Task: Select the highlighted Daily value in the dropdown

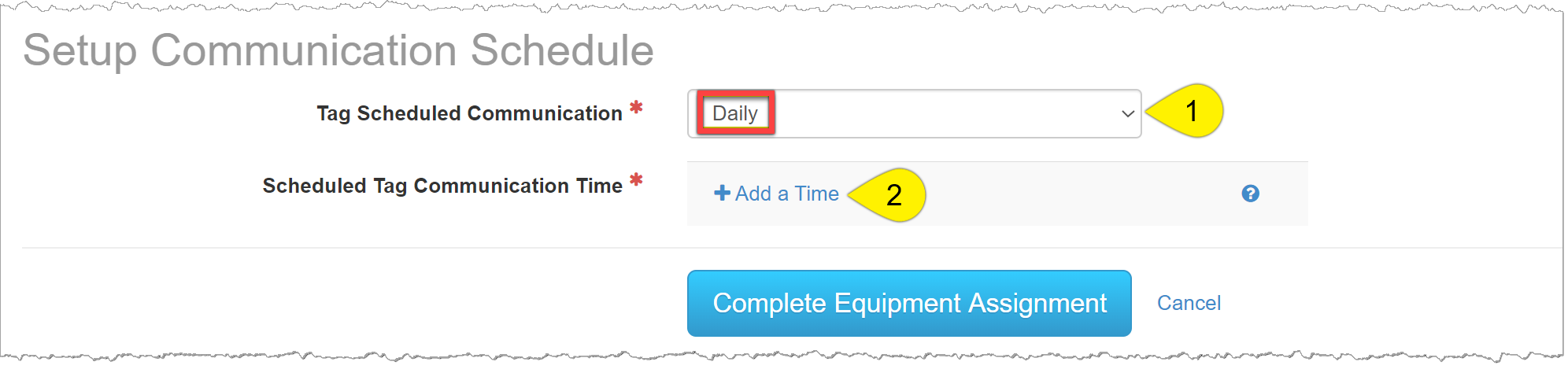Action: [x=735, y=113]
